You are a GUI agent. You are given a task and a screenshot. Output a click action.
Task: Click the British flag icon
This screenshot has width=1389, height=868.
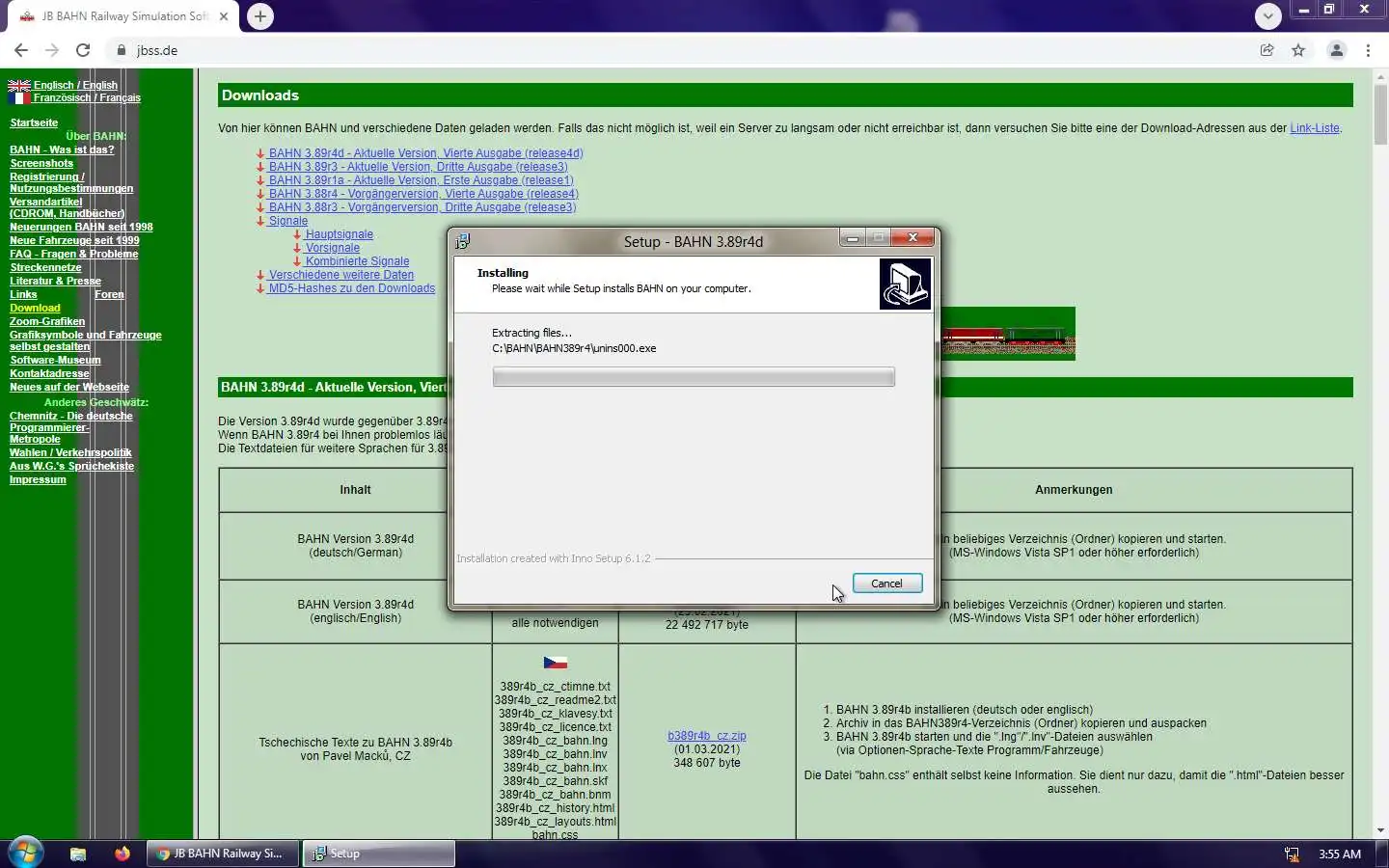pos(19,85)
